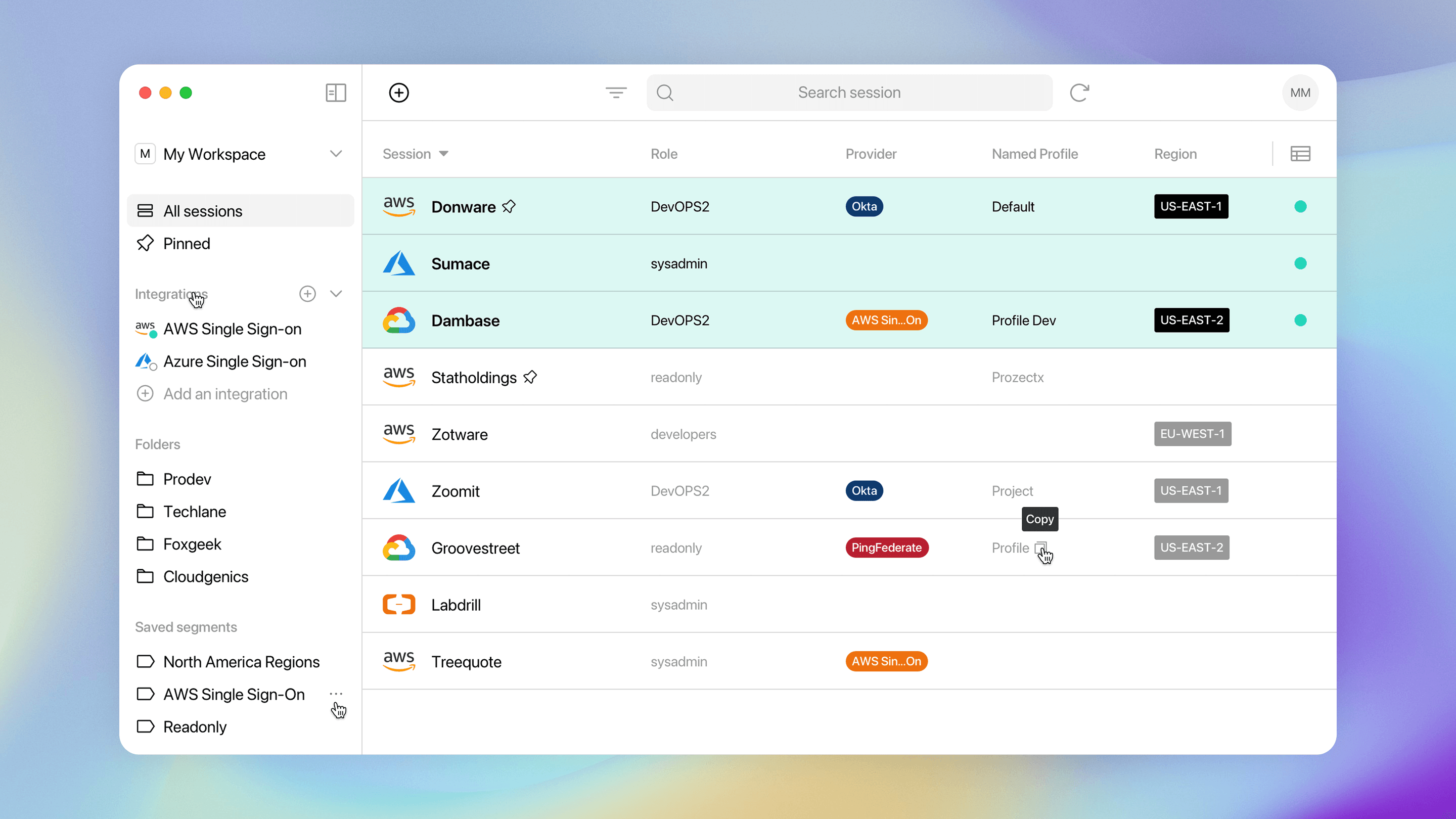Unpin the Donware session

click(x=509, y=206)
